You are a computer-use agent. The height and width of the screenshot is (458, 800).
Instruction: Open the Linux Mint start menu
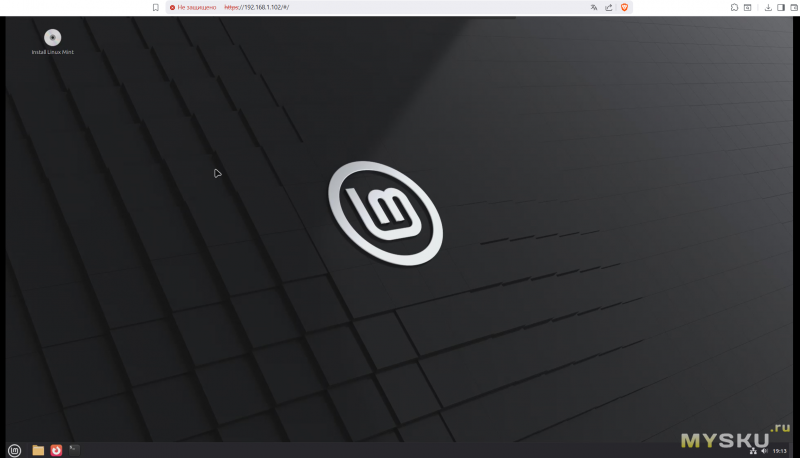pyautogui.click(x=14, y=449)
